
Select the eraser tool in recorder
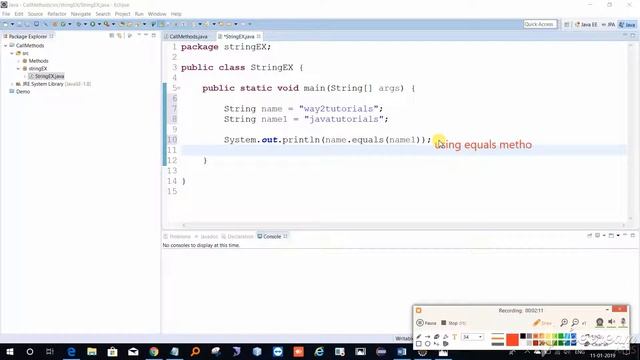pyautogui.click(x=436, y=337)
